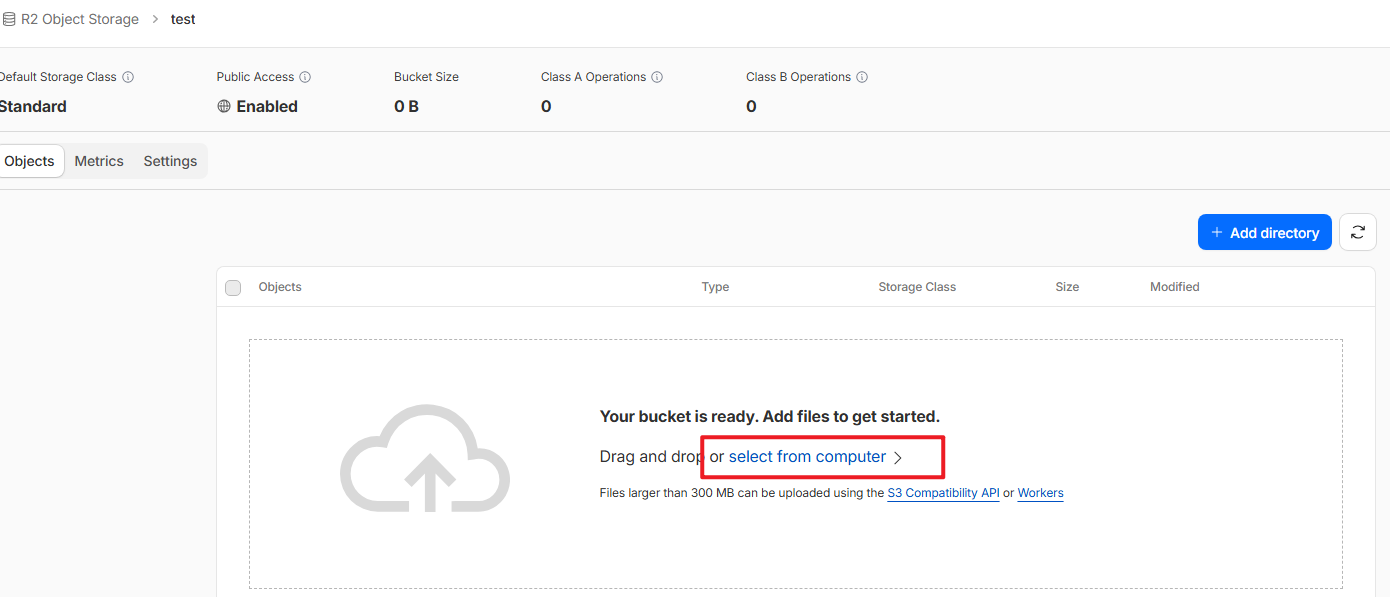Switch to the Objects tab
Viewport: 1390px width, 597px height.
coord(30,161)
